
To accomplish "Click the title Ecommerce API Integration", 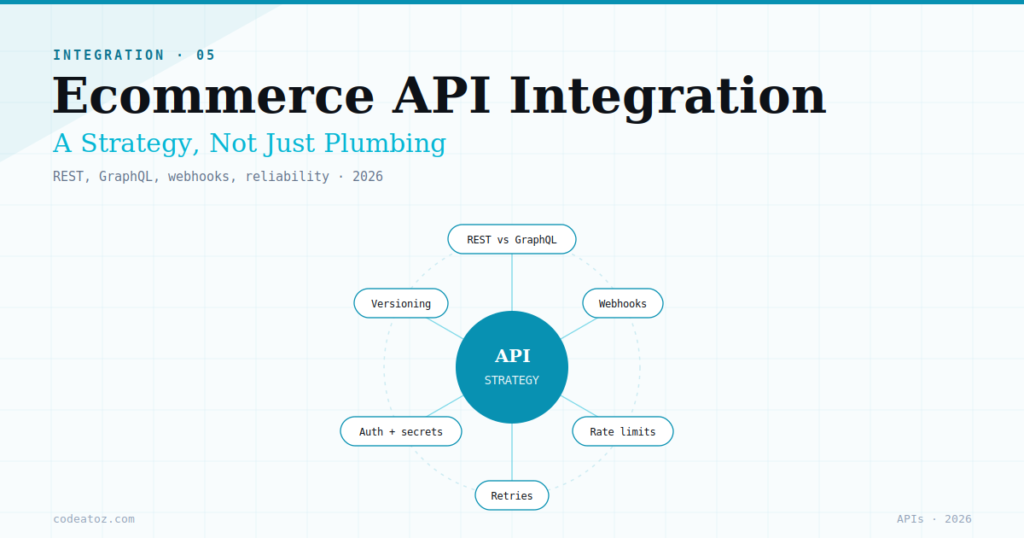I will 440,96.
